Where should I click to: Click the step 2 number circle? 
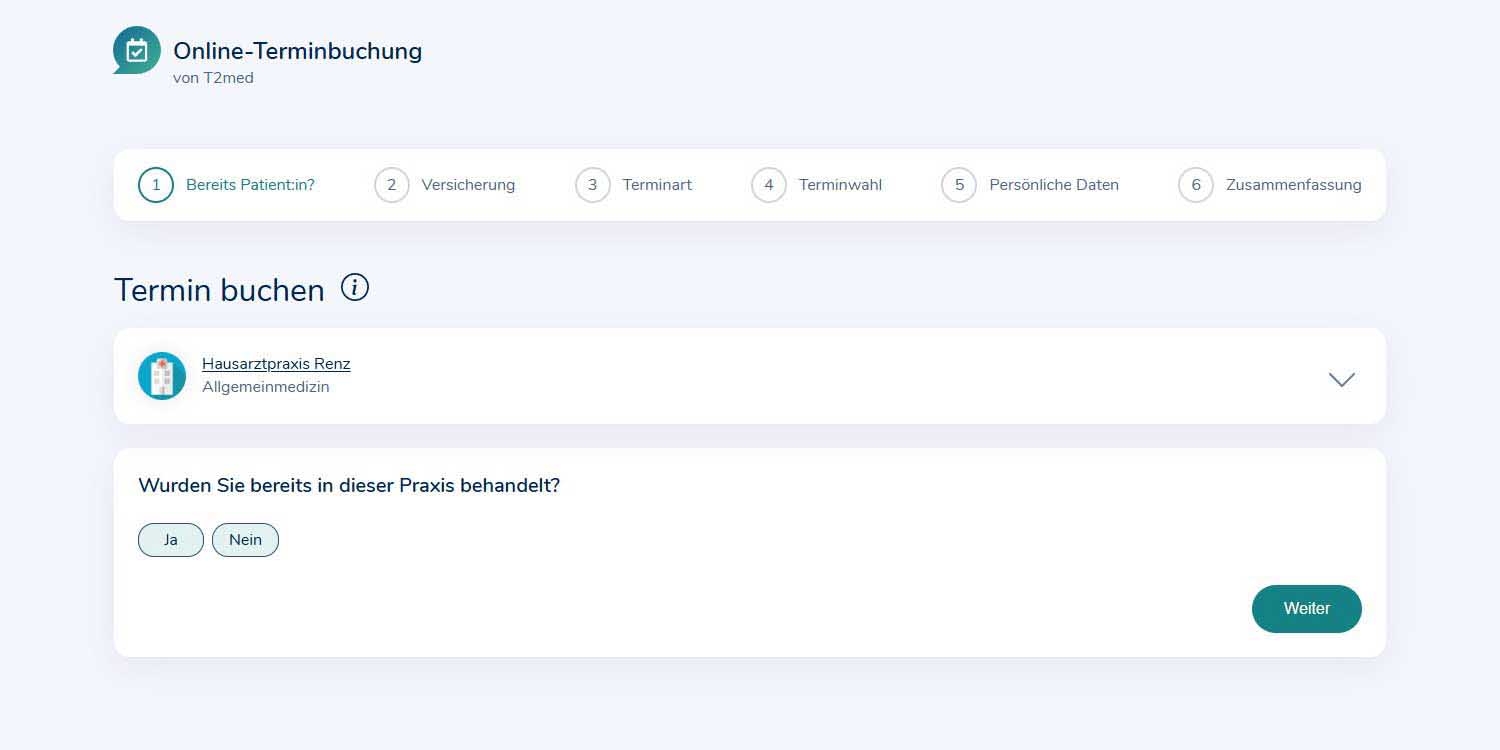pos(392,185)
